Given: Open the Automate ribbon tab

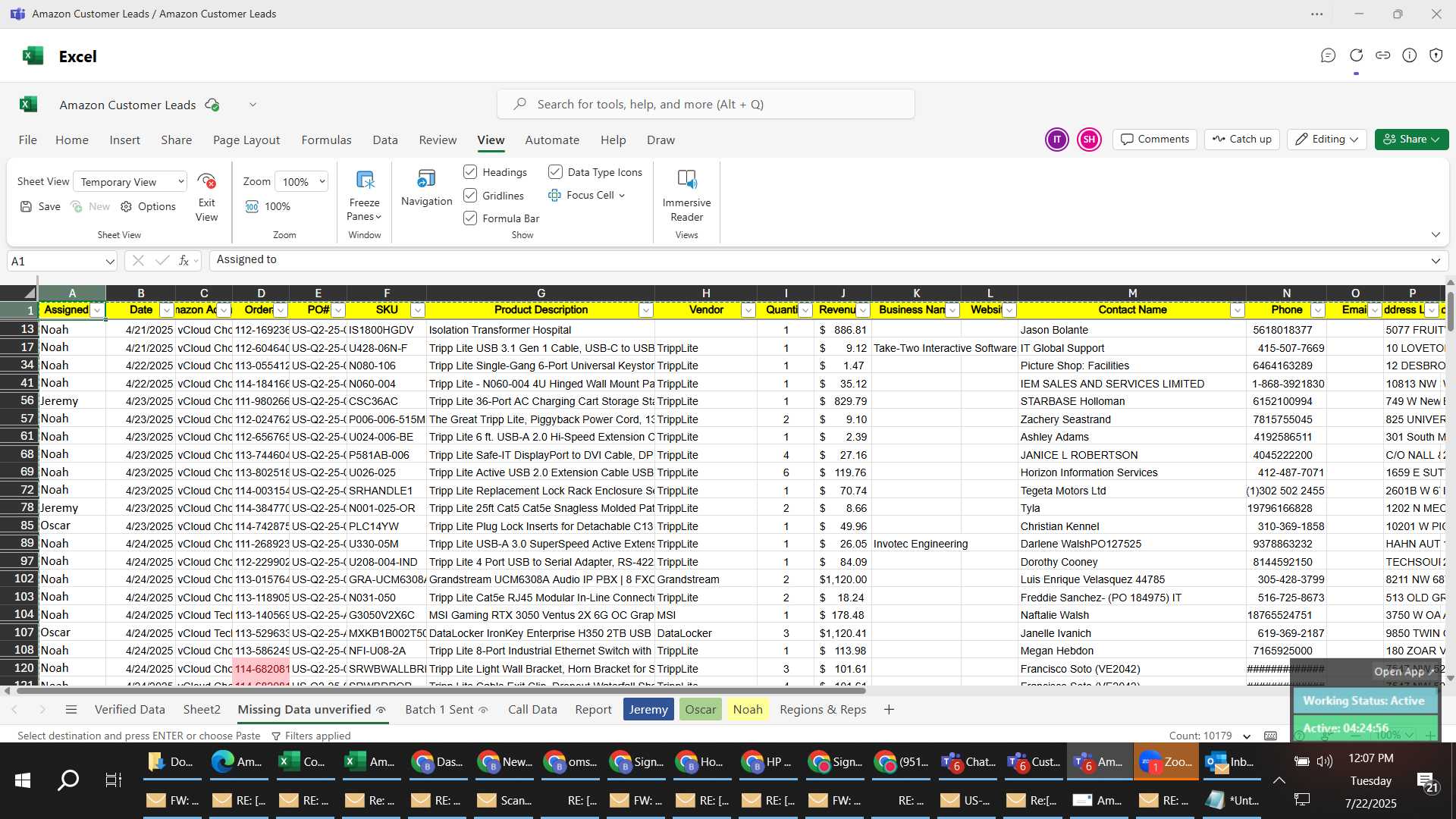Looking at the screenshot, I should (552, 140).
